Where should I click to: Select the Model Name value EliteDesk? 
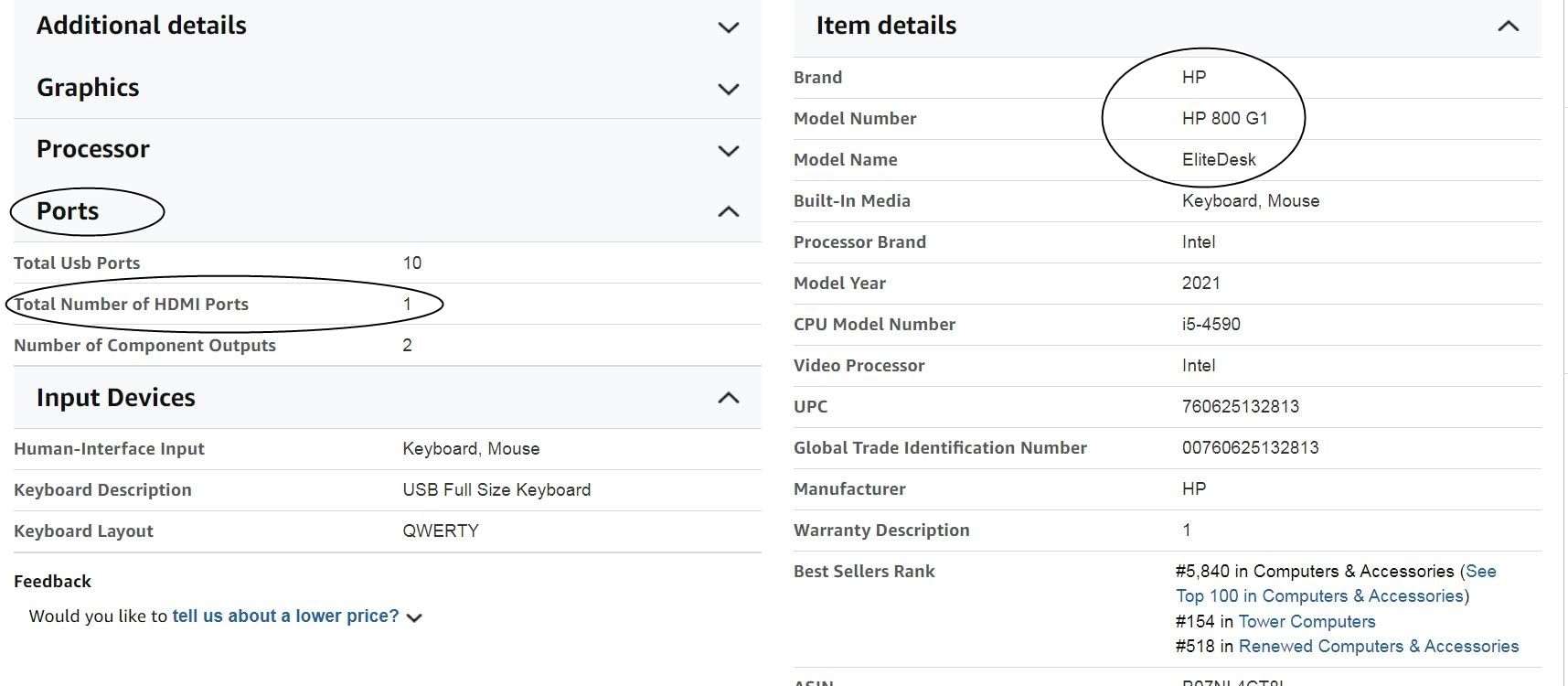coord(1219,159)
